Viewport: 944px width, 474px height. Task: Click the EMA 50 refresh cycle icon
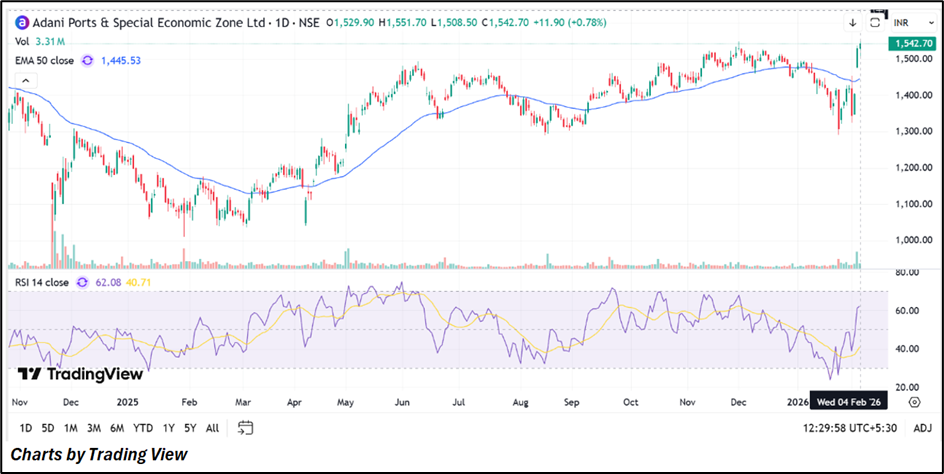coord(87,61)
